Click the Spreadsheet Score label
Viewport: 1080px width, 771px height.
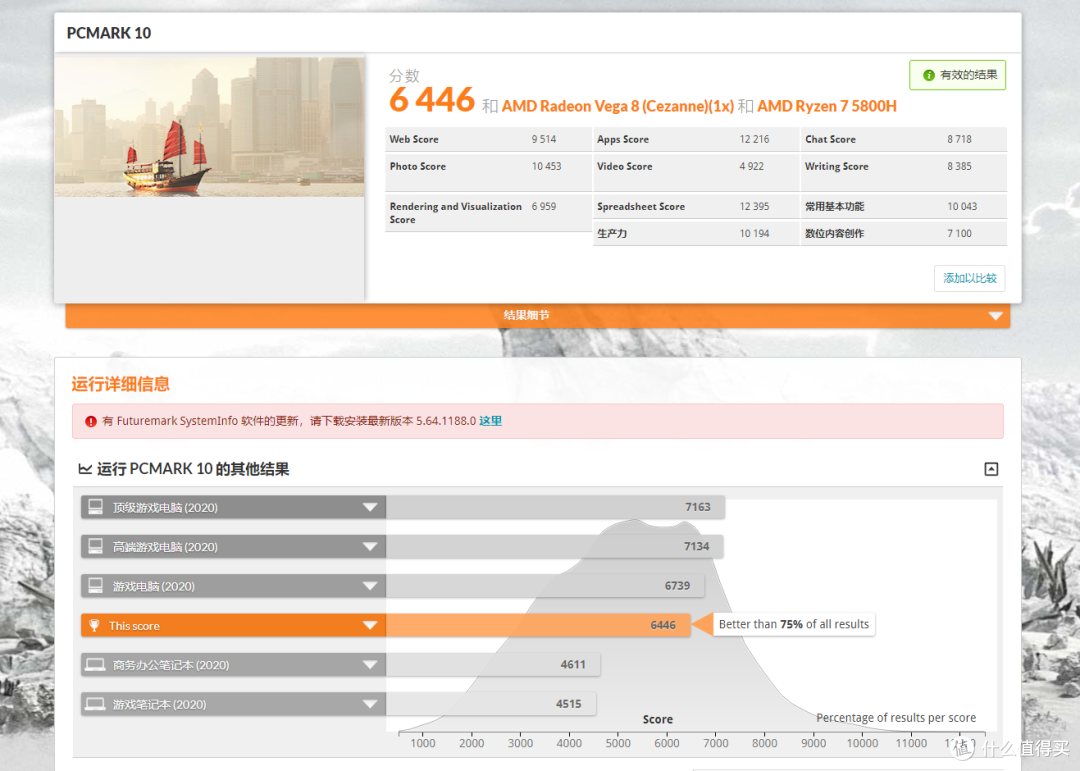click(641, 206)
